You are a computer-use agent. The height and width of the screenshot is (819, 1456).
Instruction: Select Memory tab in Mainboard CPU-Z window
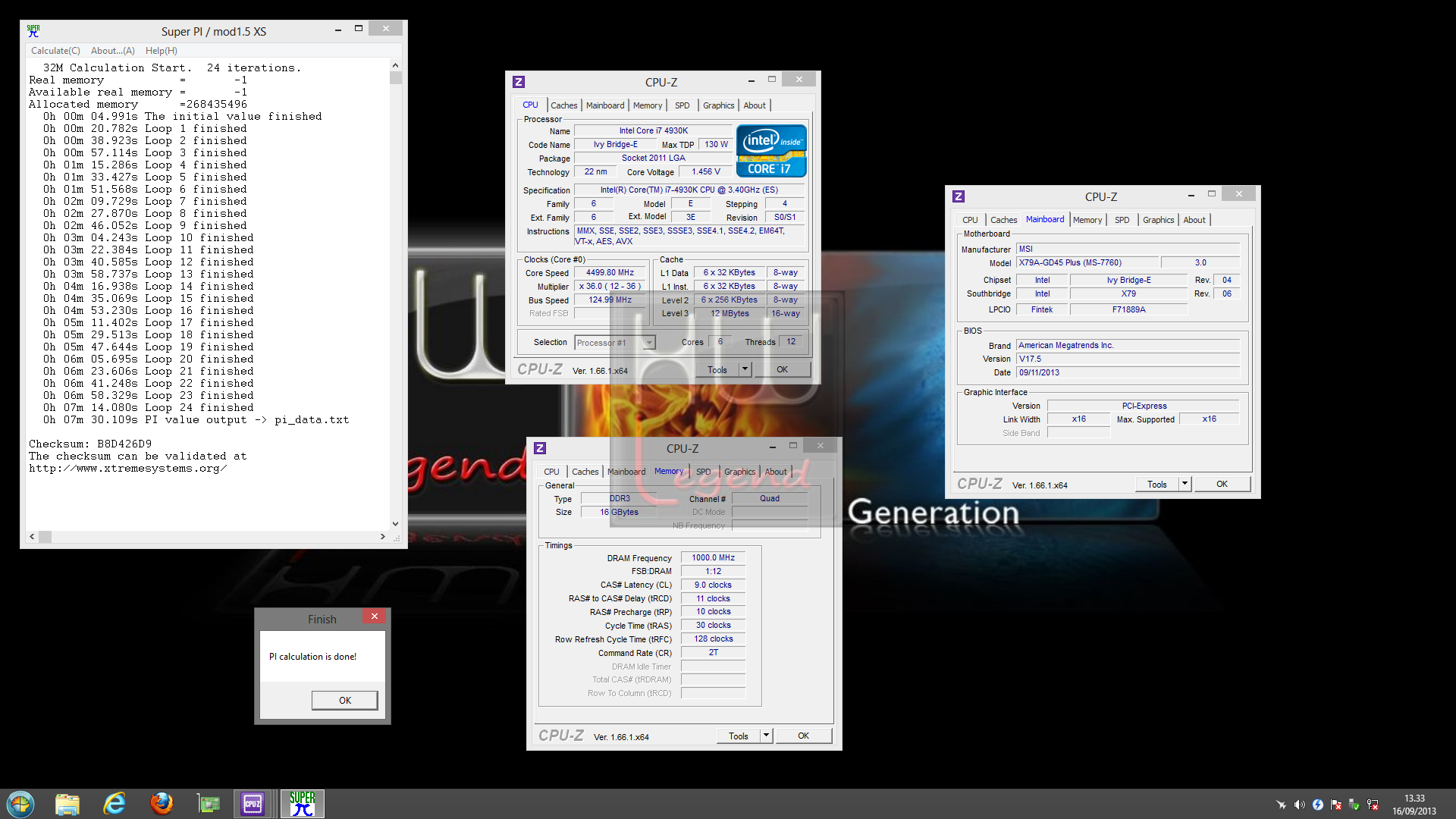point(1087,220)
